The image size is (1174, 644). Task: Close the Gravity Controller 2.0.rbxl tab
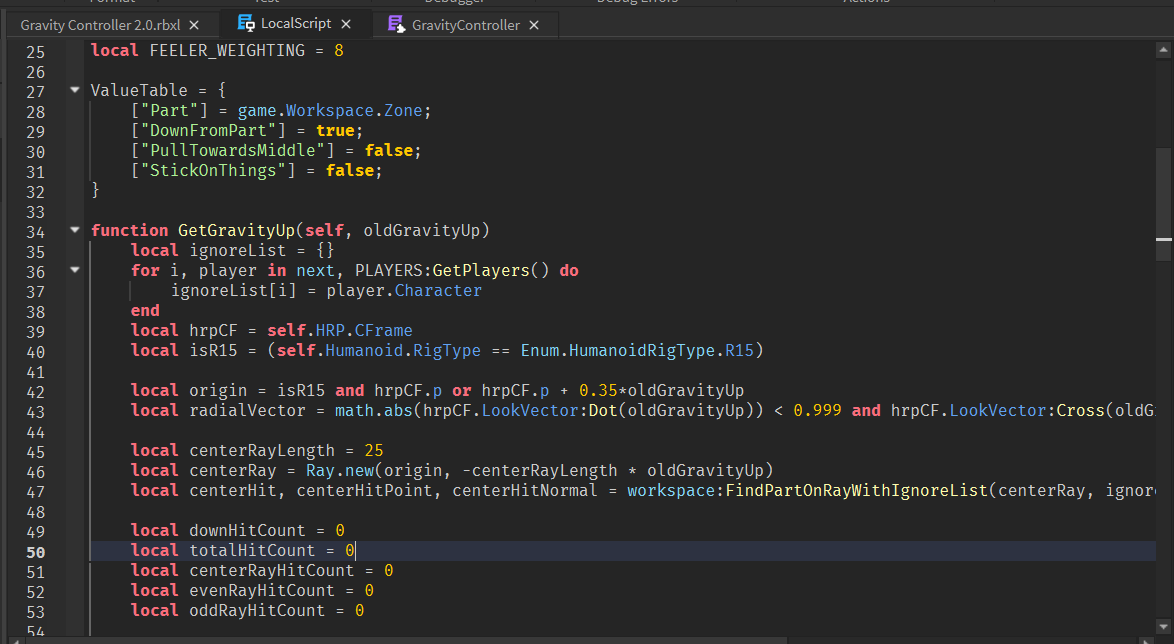194,25
